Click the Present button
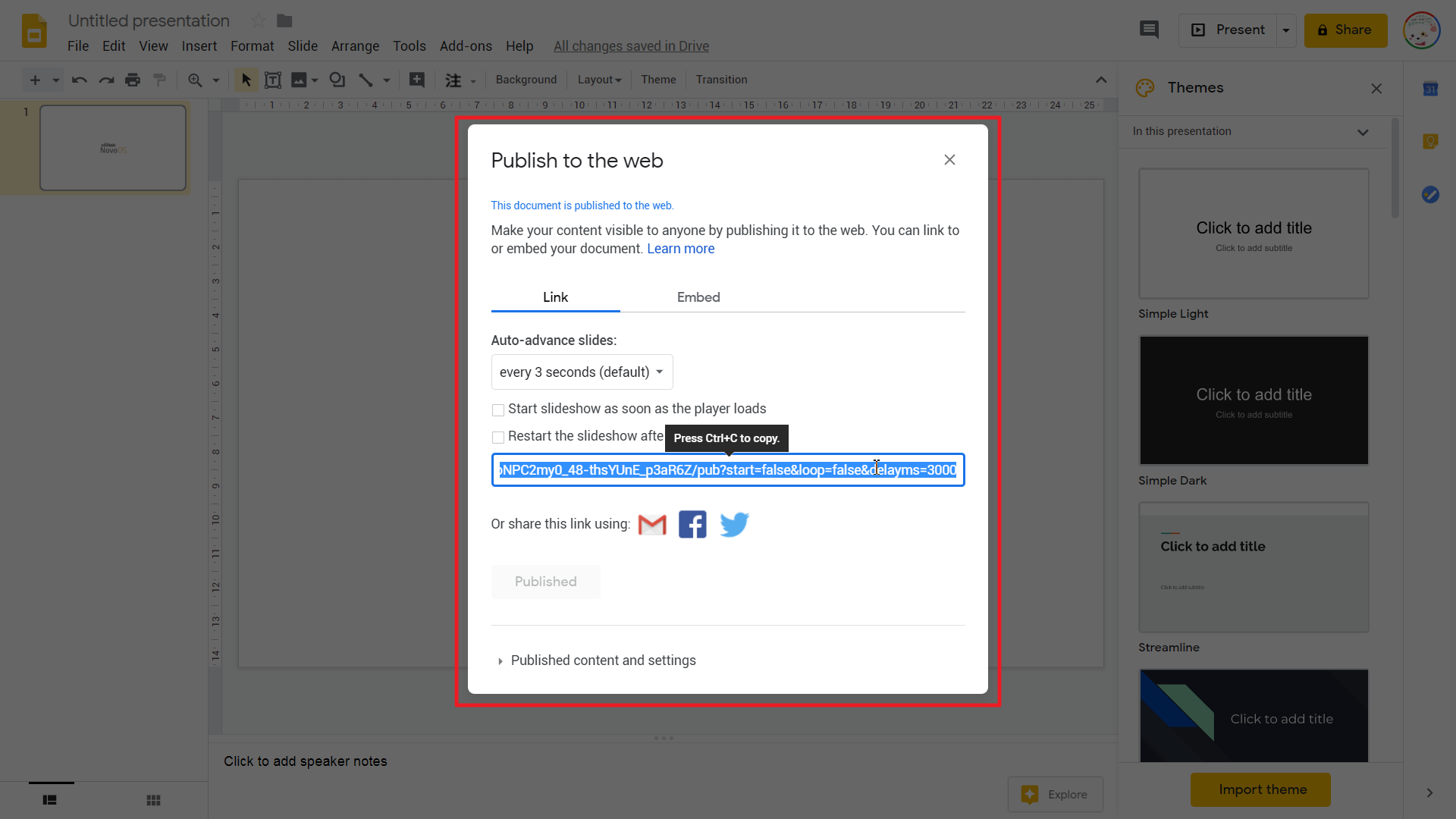This screenshot has width=1456, height=819. point(1228,30)
